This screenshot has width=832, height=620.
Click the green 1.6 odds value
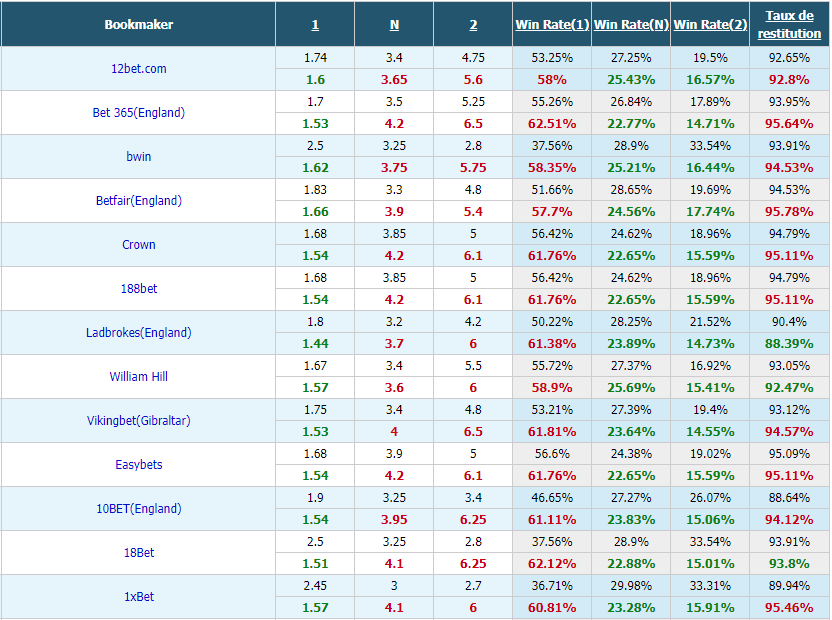315,80
